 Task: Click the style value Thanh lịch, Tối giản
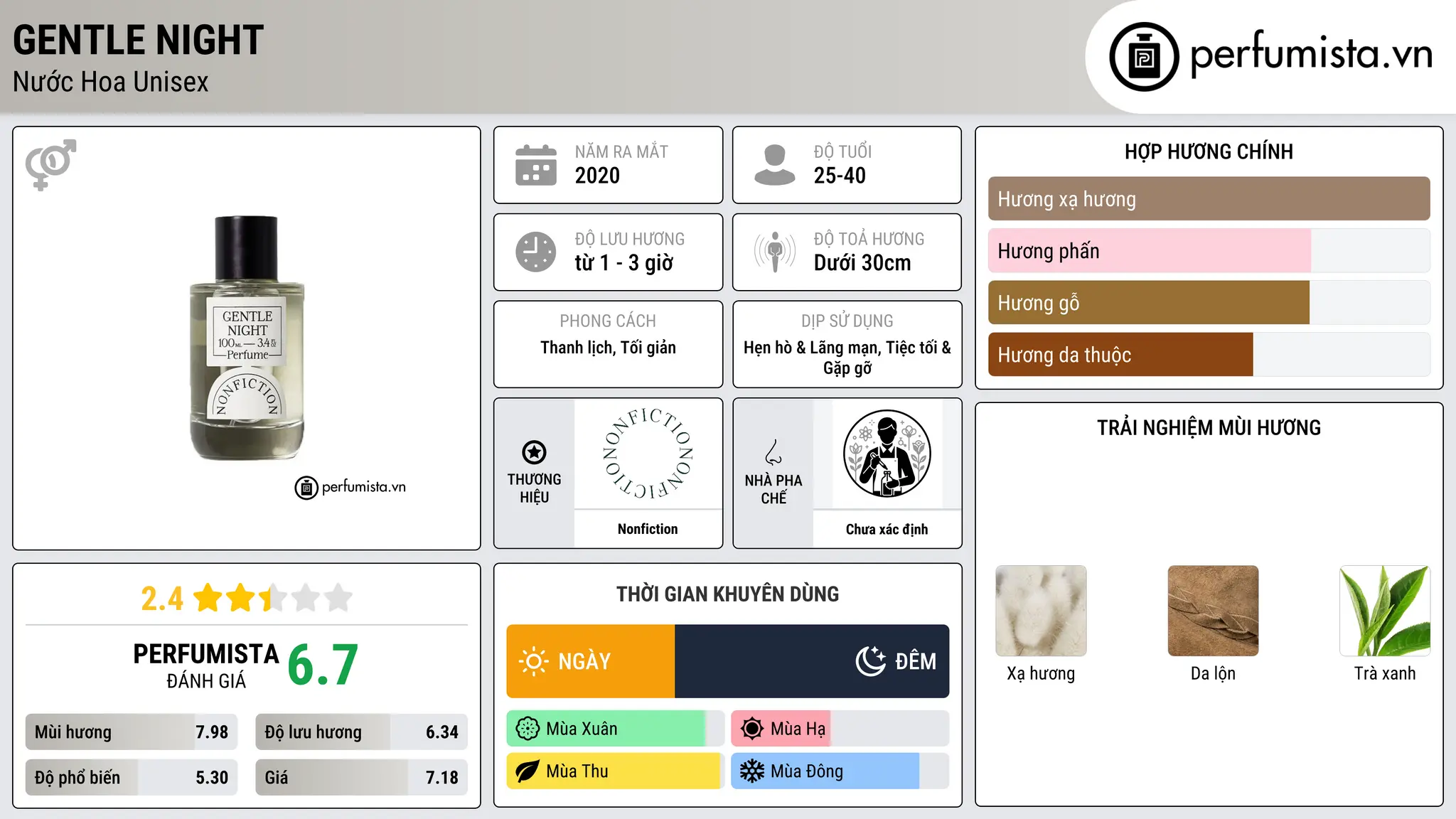tap(608, 348)
